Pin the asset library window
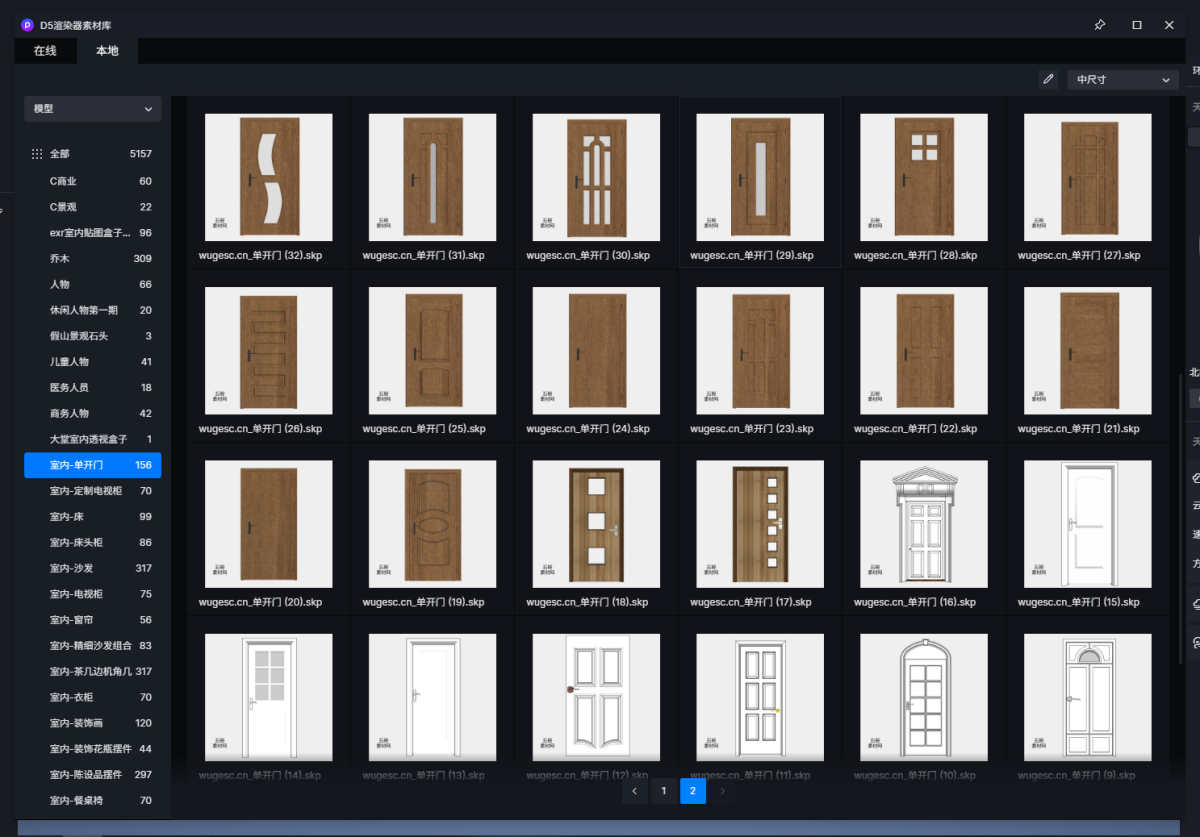This screenshot has height=837, width=1200. click(1100, 25)
